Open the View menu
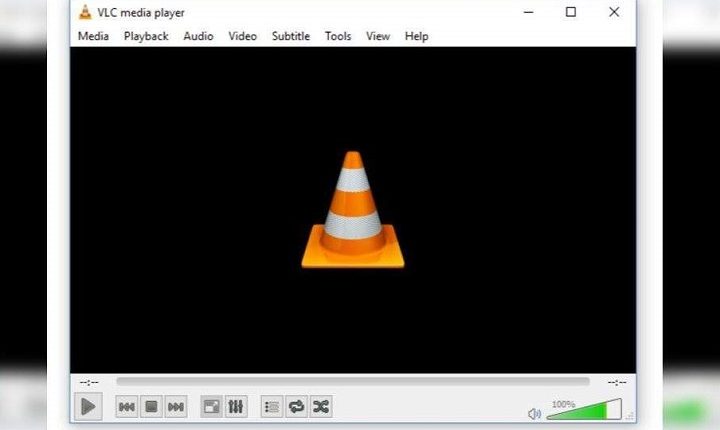 [378, 36]
